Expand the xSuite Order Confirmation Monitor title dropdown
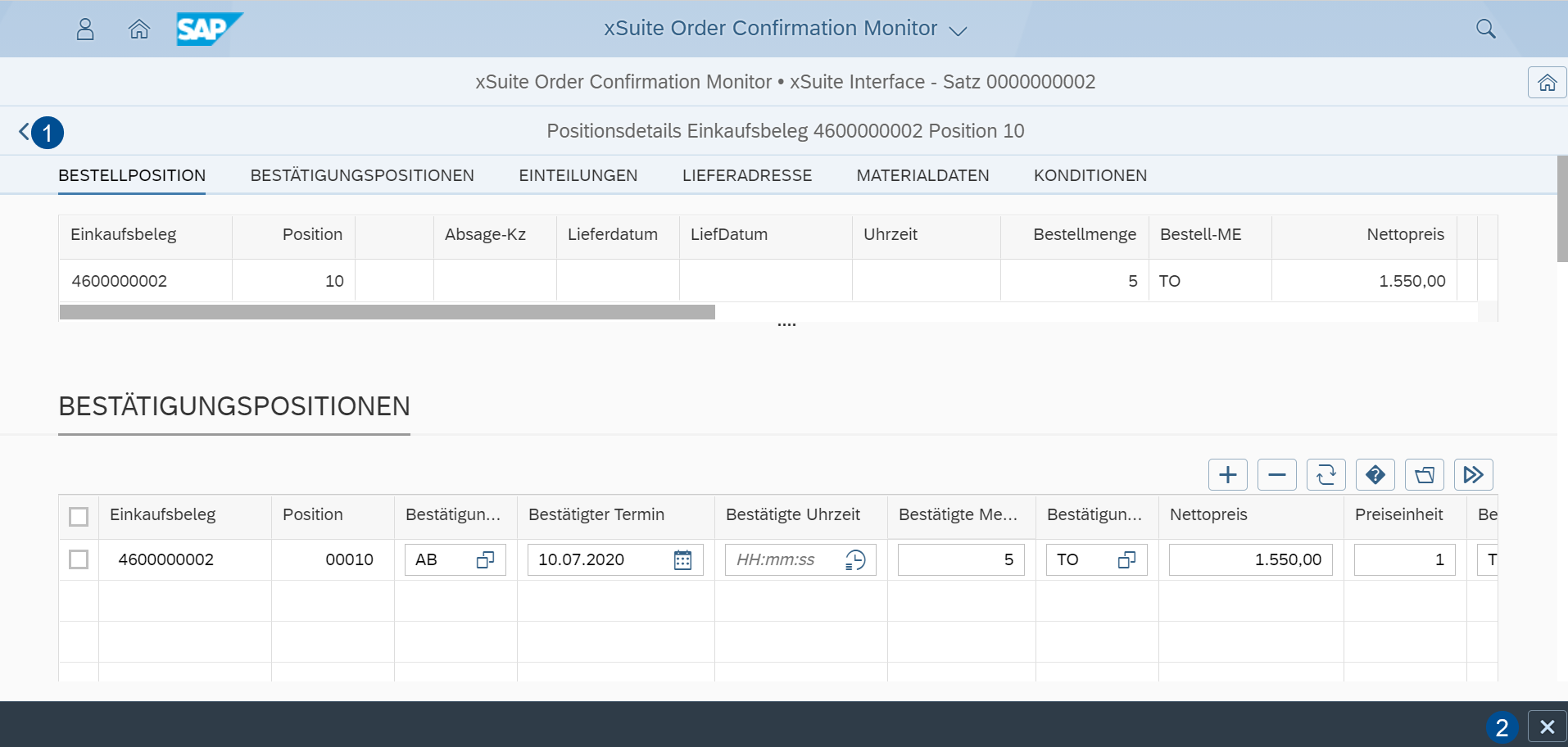This screenshot has width=1568, height=747. coord(959,30)
